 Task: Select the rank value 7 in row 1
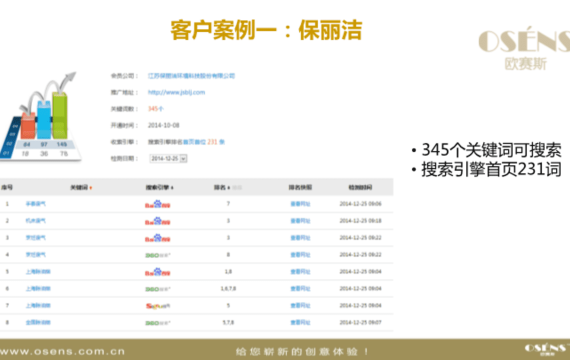(x=228, y=204)
